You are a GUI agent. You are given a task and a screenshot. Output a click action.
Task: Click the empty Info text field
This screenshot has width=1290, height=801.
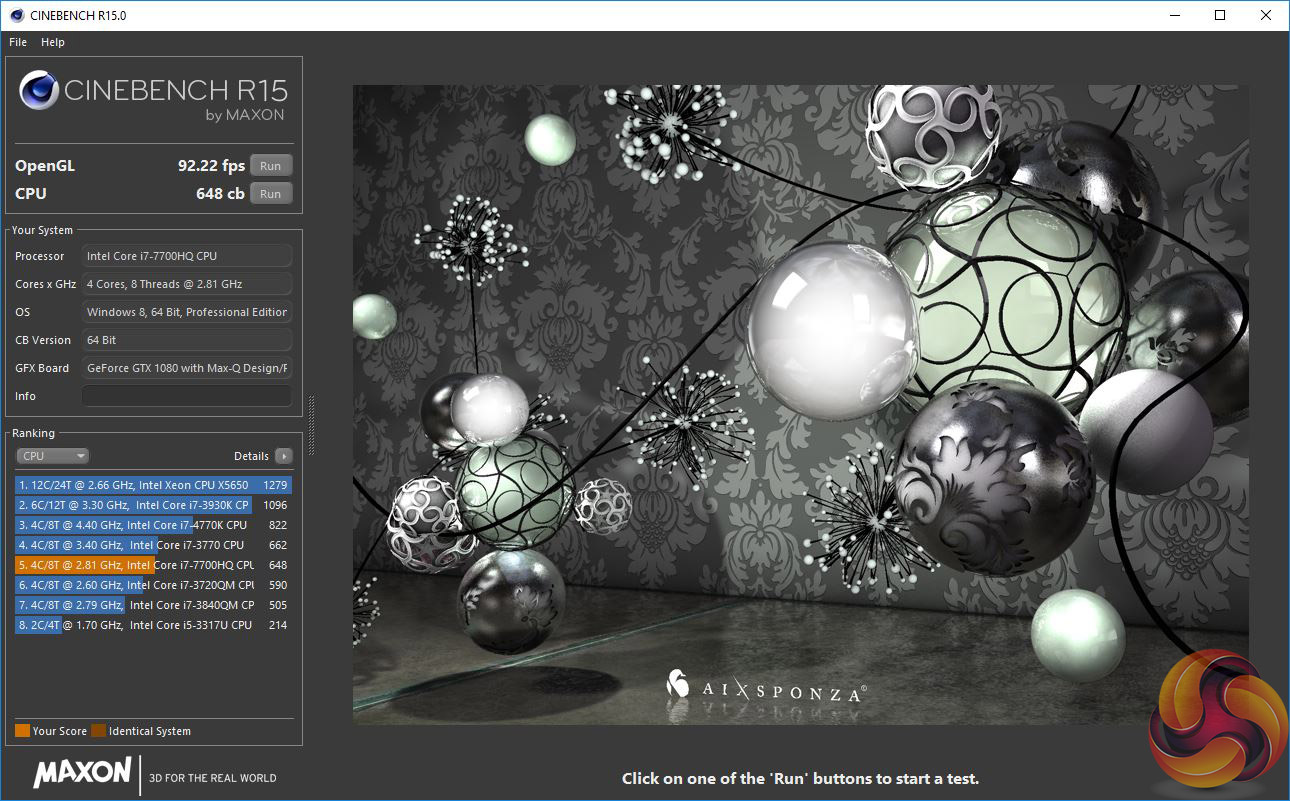pyautogui.click(x=186, y=396)
